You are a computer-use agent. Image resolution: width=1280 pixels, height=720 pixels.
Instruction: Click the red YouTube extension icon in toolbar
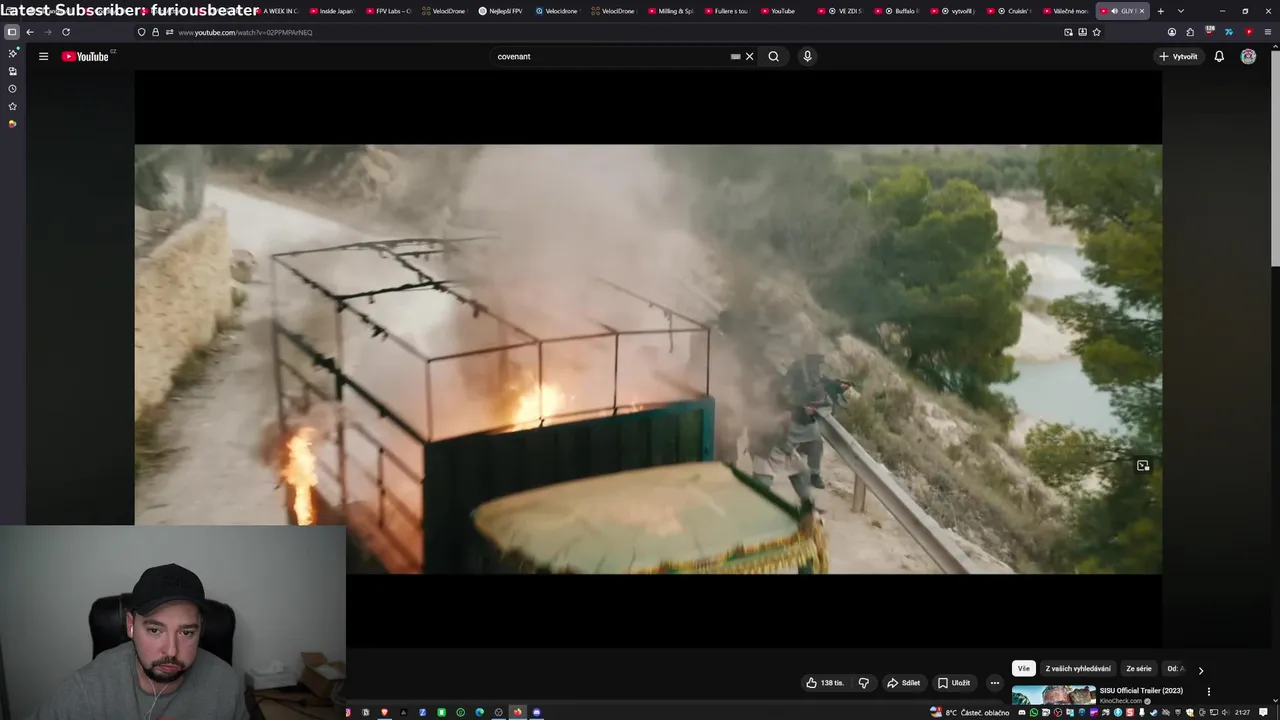(1249, 32)
